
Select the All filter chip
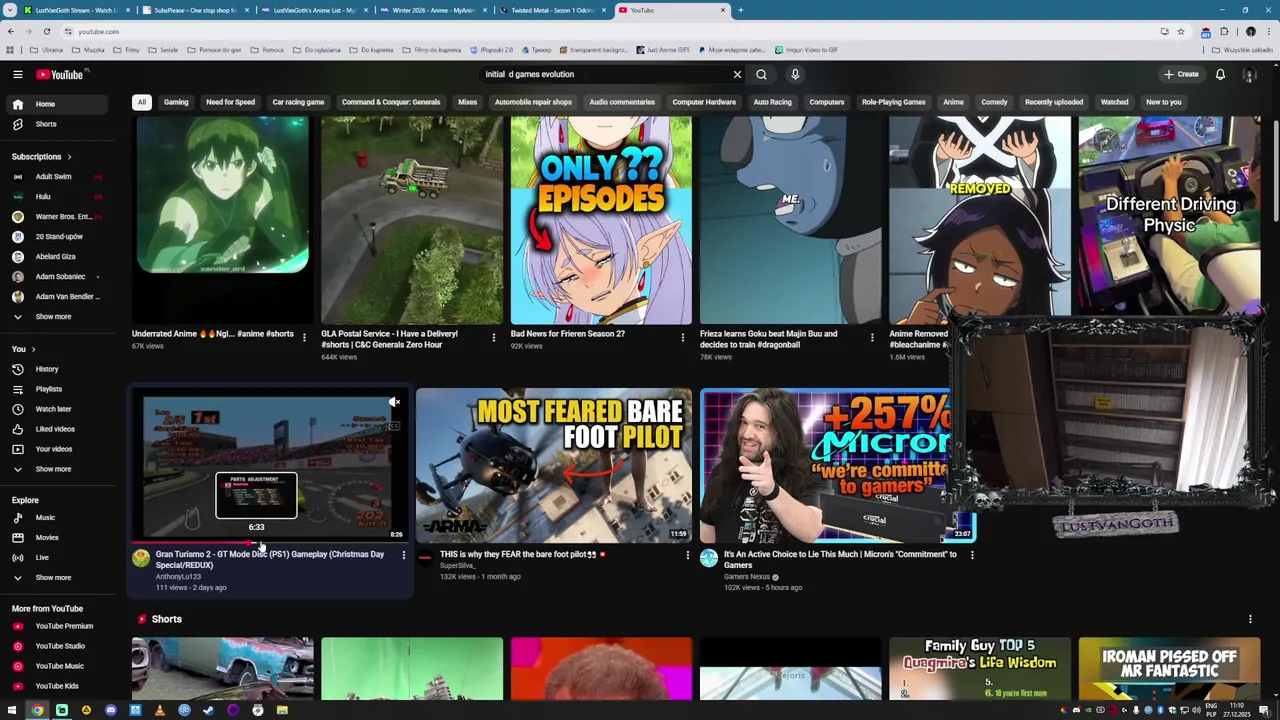point(142,102)
